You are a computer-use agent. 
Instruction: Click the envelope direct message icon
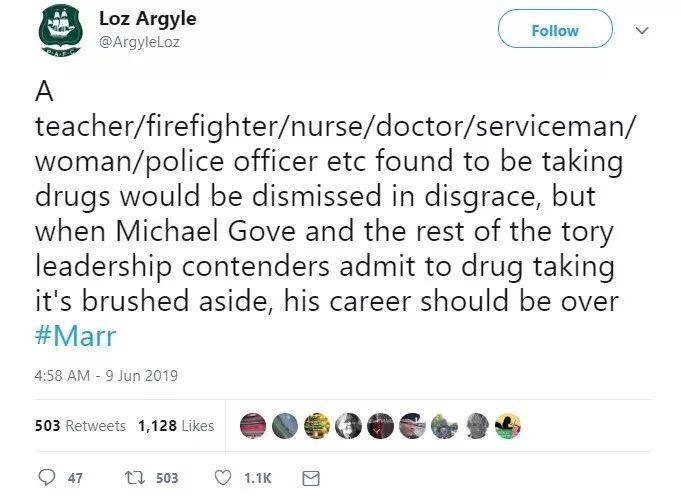(x=310, y=478)
